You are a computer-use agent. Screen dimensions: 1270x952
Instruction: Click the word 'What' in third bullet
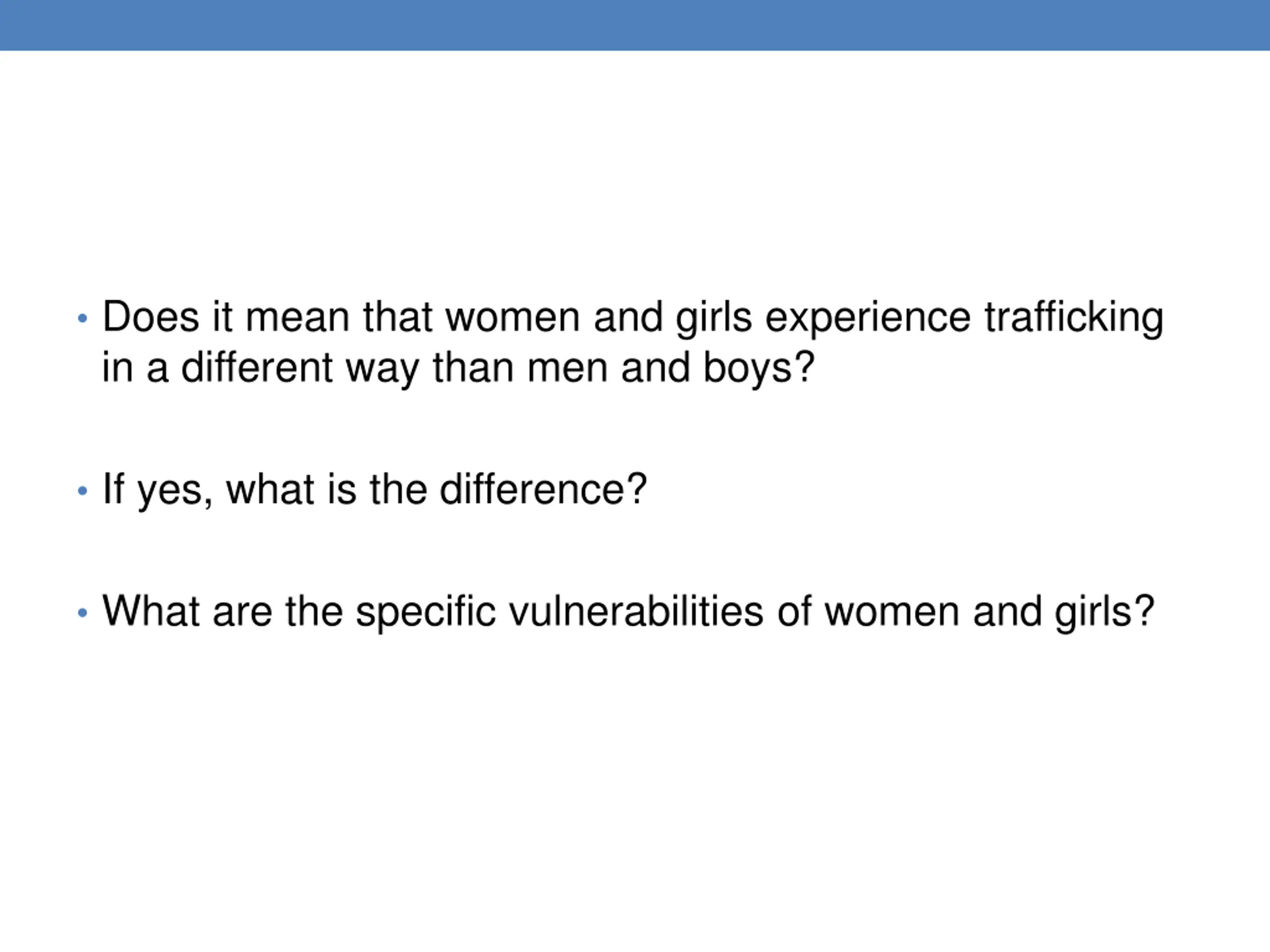(151, 611)
